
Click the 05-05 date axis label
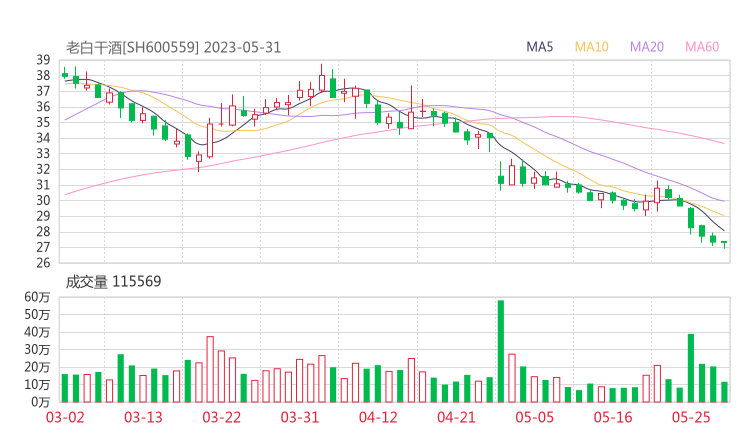click(x=534, y=417)
